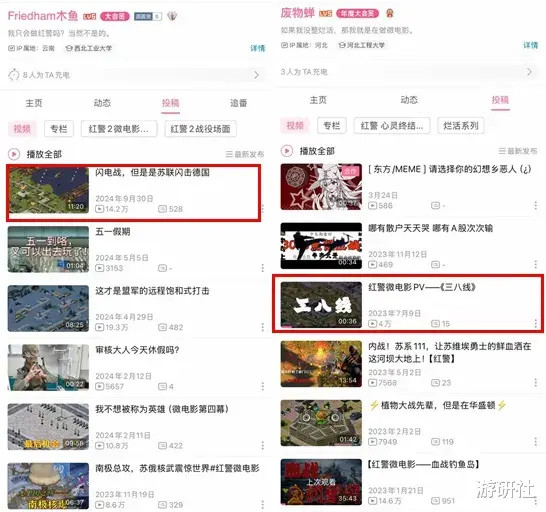Switch to 主页 tab on right profile
Viewport: 546px width, 512px height.
[x=318, y=100]
